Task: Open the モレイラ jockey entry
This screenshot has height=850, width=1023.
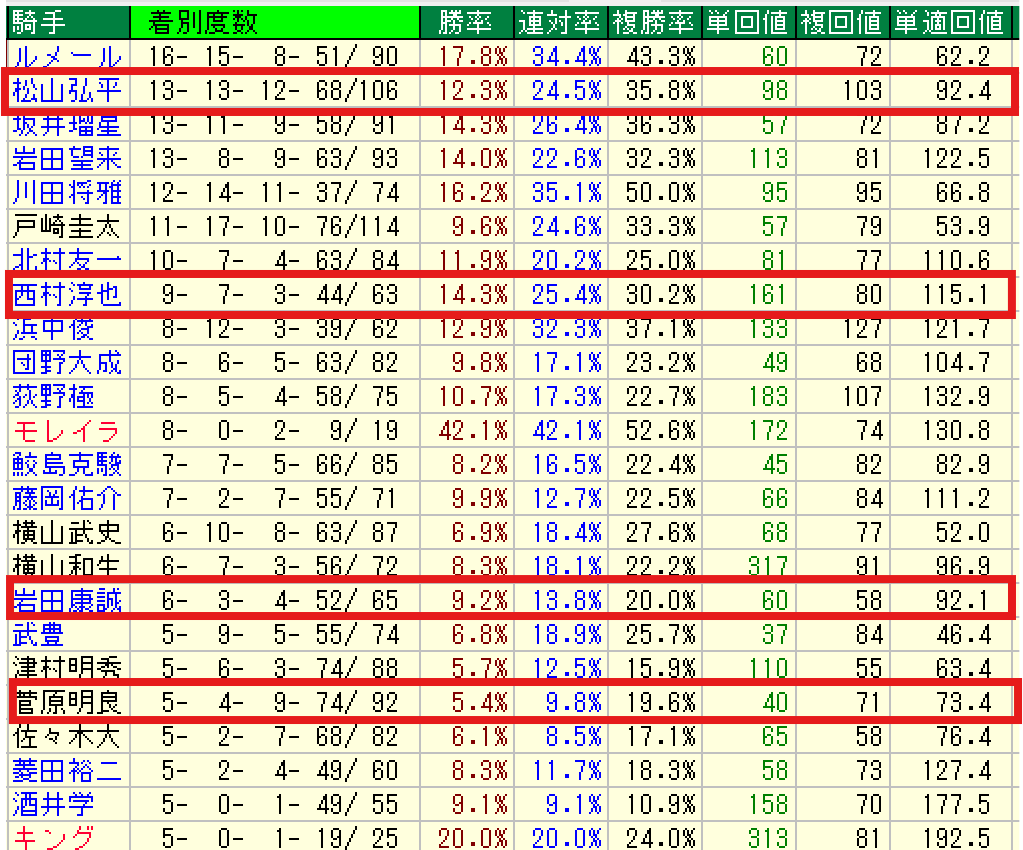Action: coord(67,431)
